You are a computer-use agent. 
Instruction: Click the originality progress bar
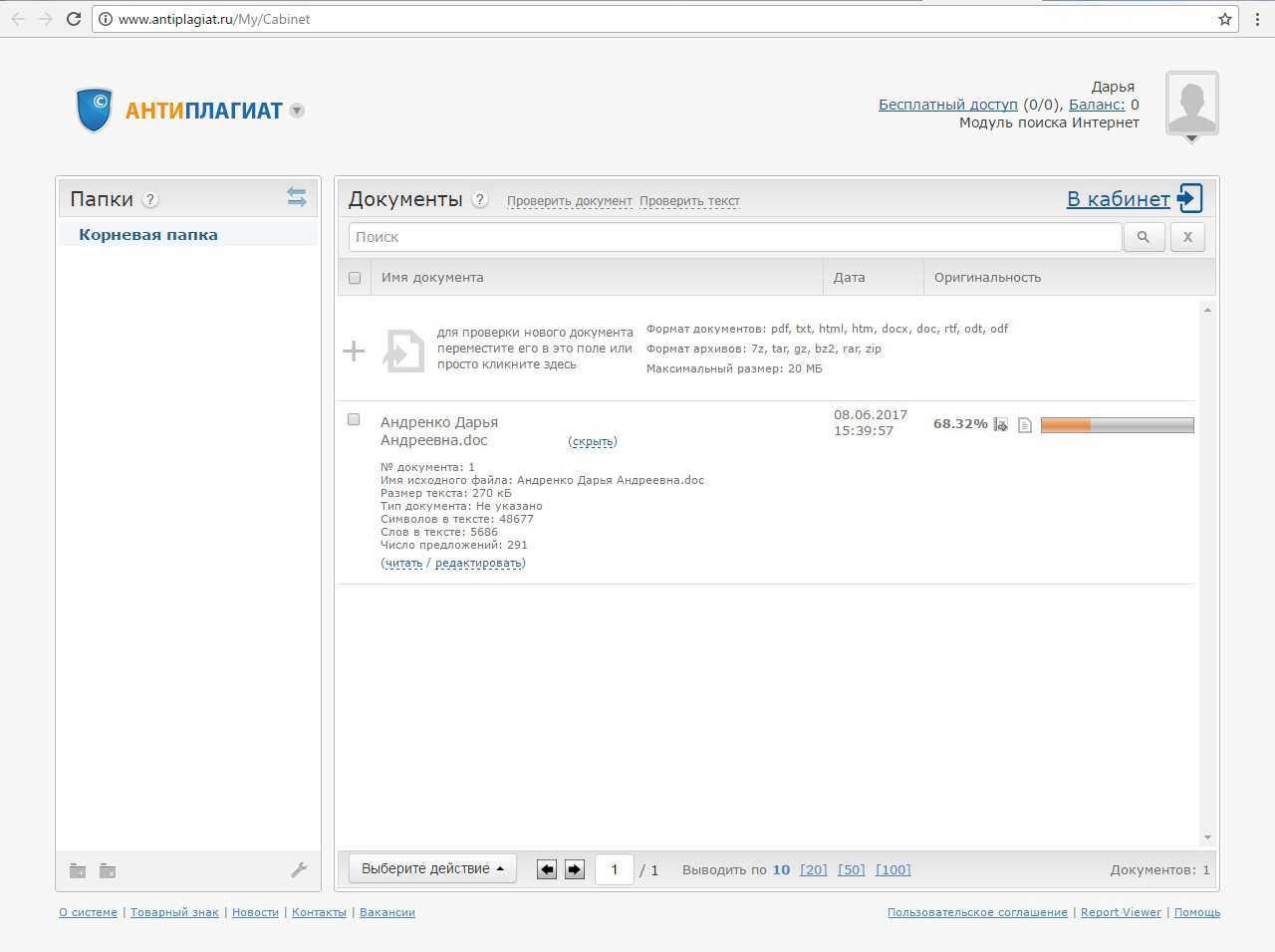1117,425
